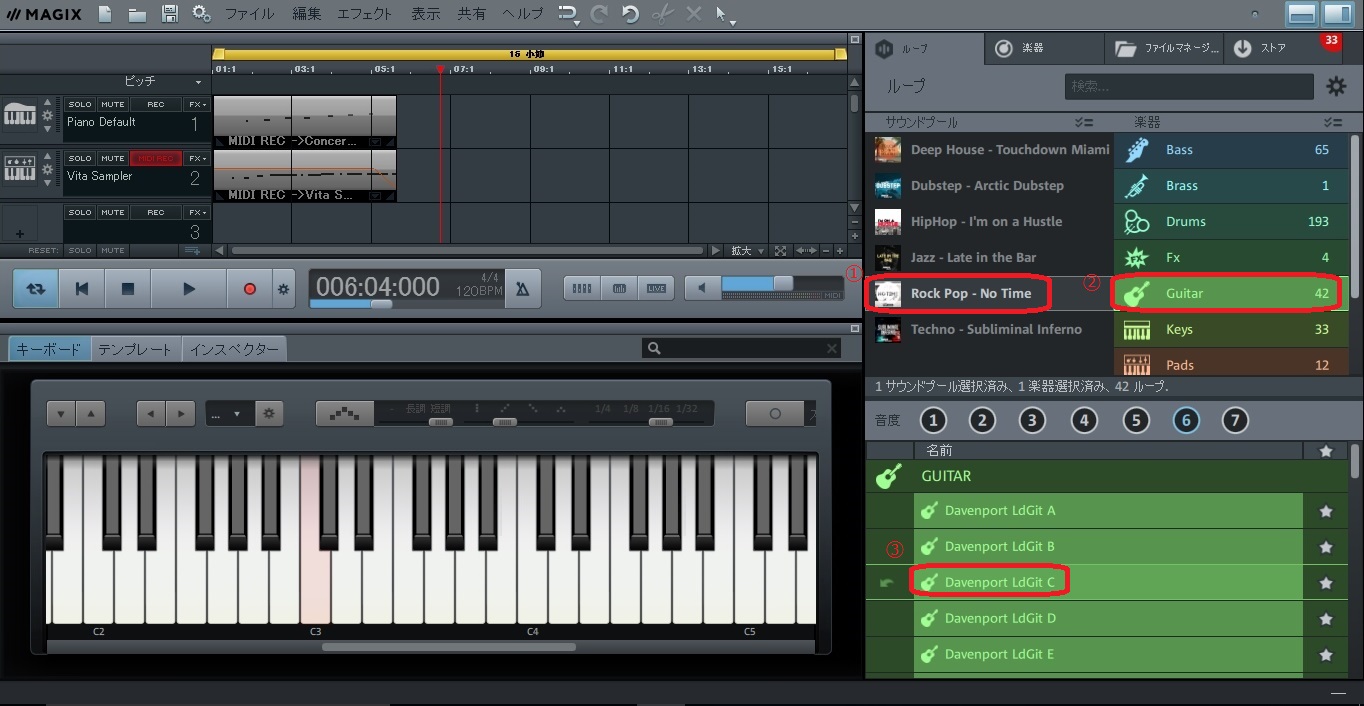Click the circular undo arrow icon in the toolbar
1364x706 pixels.
tap(630, 14)
